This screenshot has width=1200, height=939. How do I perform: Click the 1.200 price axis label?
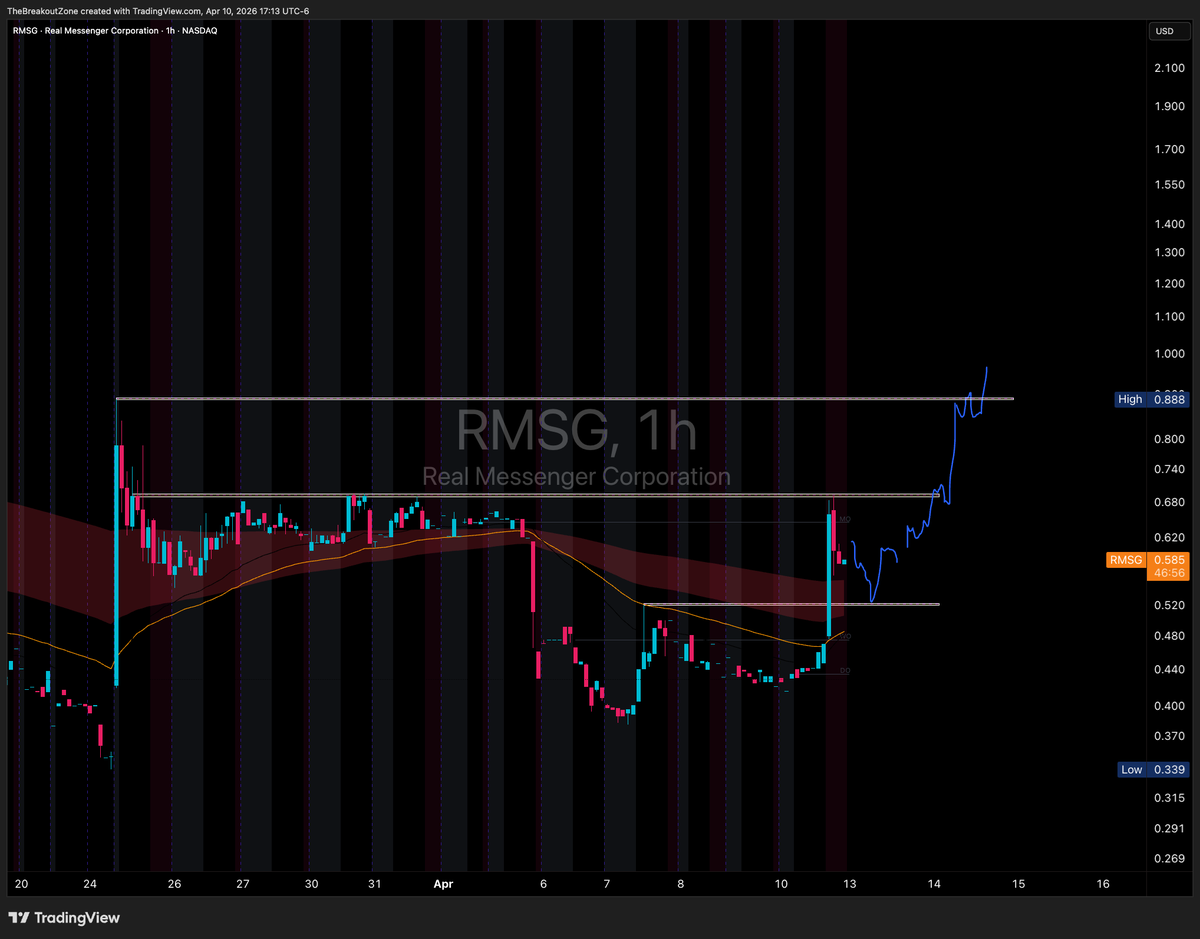pyautogui.click(x=1169, y=284)
